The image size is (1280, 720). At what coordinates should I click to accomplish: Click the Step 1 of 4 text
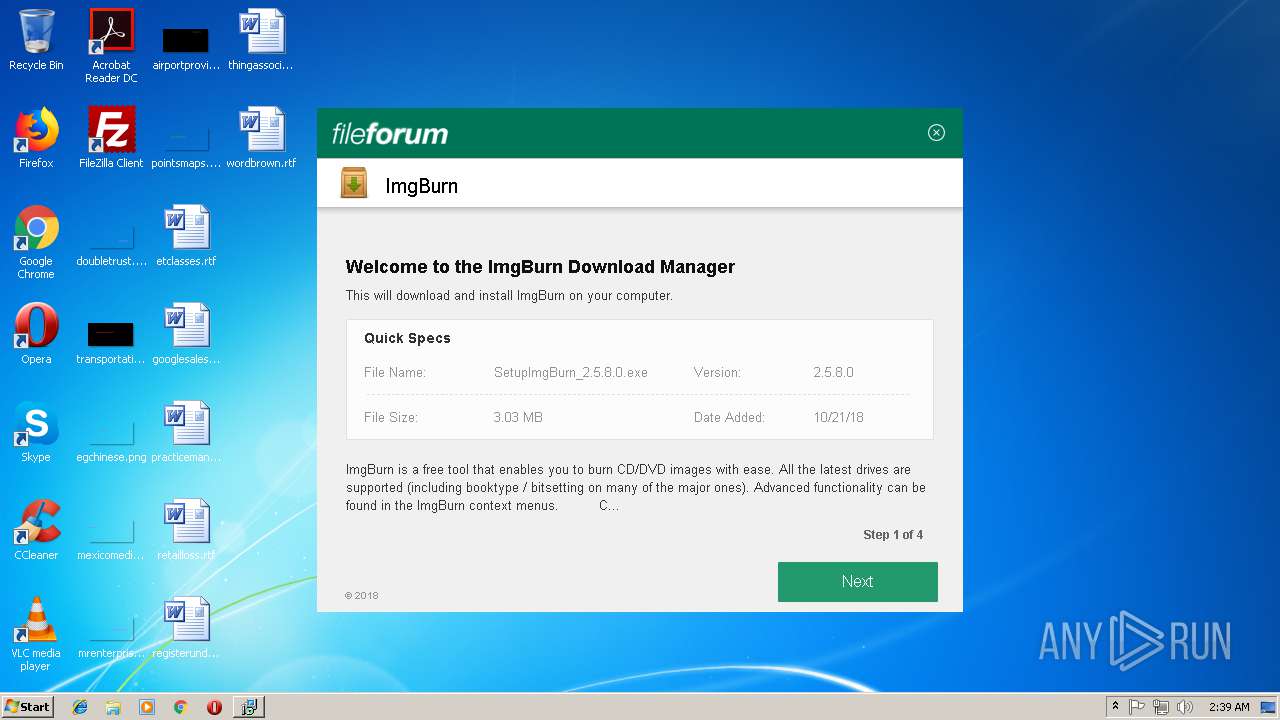click(x=893, y=535)
